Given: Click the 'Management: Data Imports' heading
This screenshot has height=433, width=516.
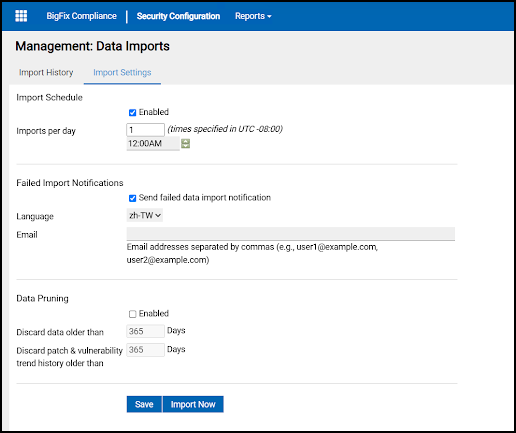Looking at the screenshot, I should point(92,46).
